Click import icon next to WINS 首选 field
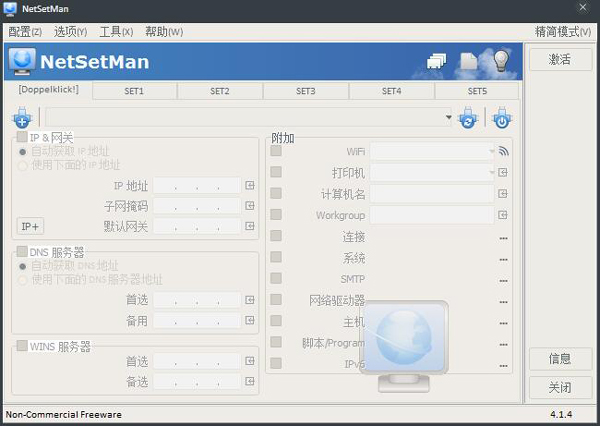This screenshot has height=426, width=600. coord(250,361)
